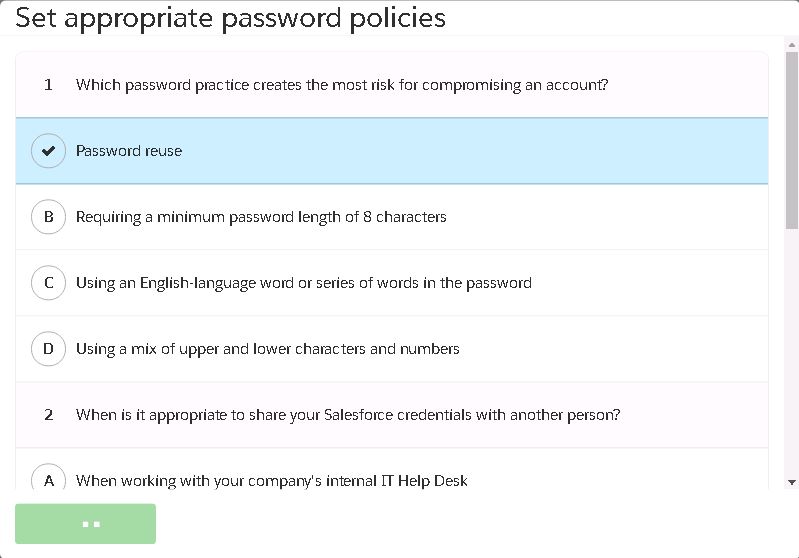The image size is (799, 558).
Task: Choose 'Using an English-language word' answer
Action: click(303, 283)
